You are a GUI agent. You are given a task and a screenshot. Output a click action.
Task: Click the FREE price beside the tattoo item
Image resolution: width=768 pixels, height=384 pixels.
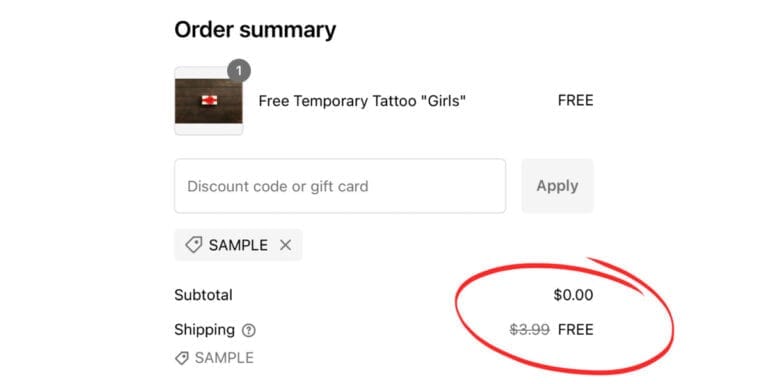click(576, 101)
